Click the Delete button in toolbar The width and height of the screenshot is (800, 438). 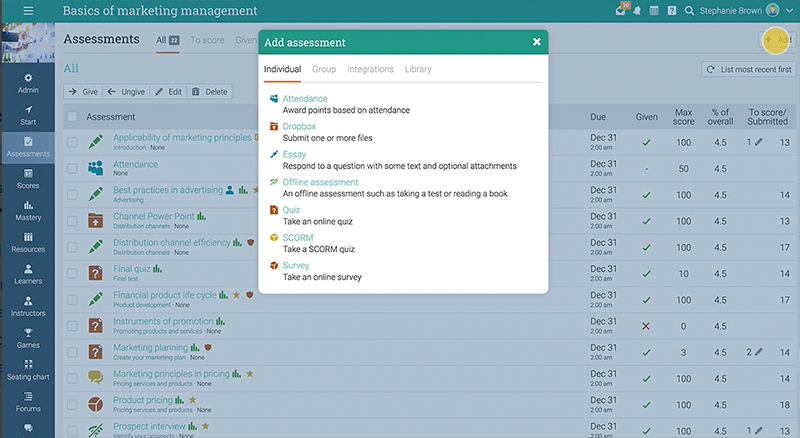[209, 91]
